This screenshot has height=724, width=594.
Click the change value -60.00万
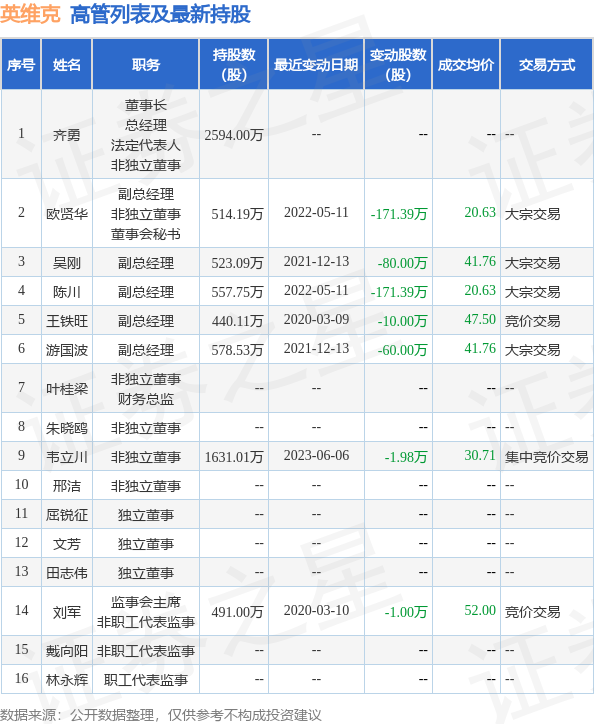point(402,350)
